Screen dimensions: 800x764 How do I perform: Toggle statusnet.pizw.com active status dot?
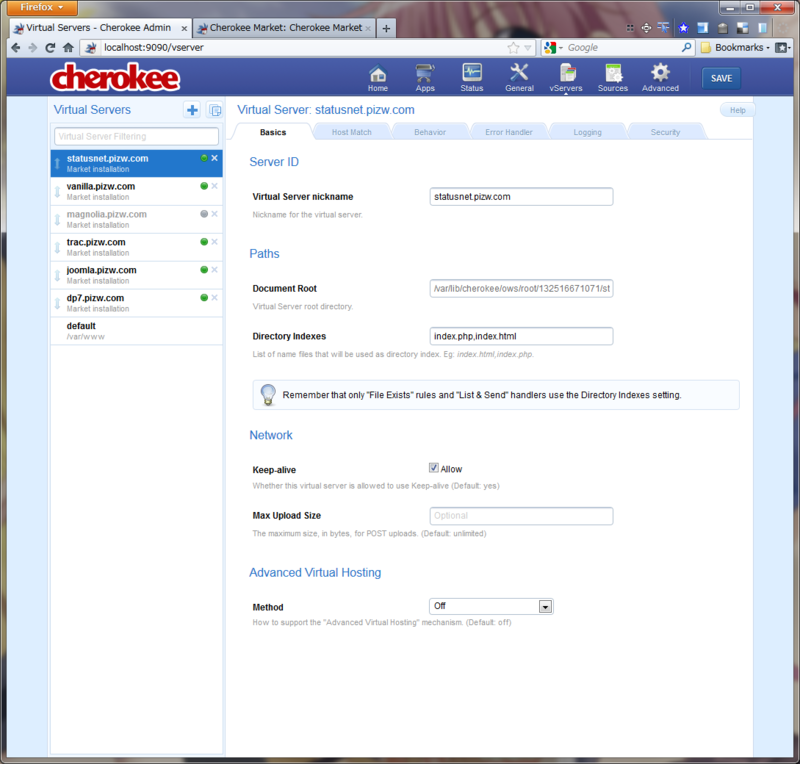tap(204, 158)
